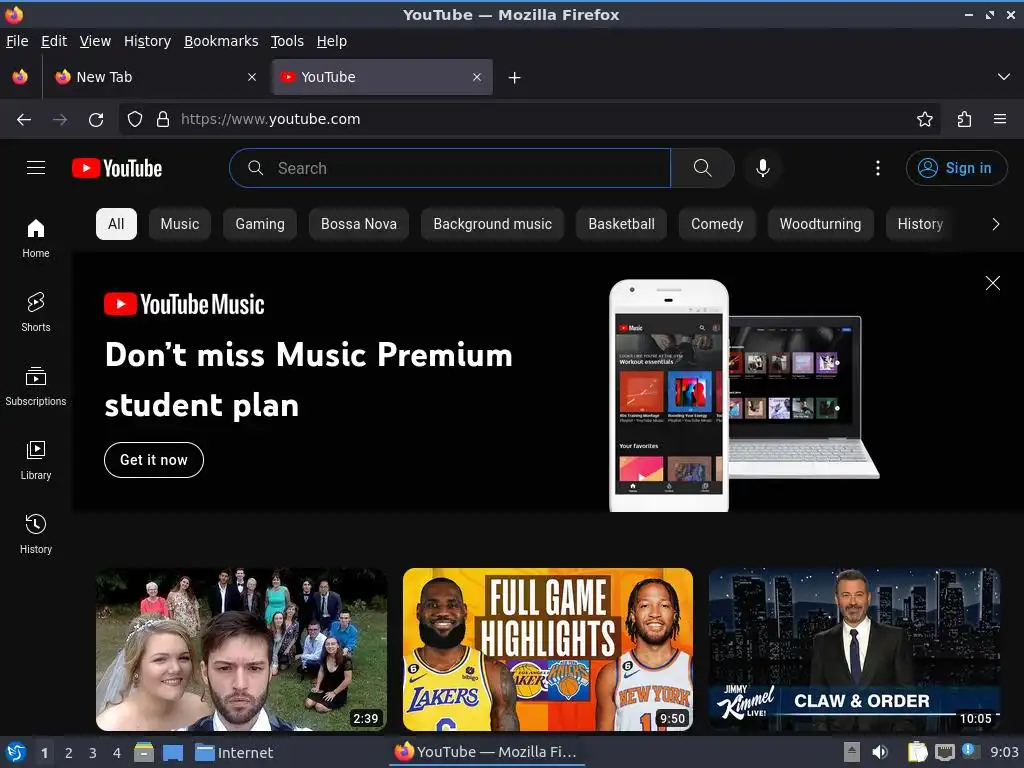Click the Sign in button

tap(956, 168)
